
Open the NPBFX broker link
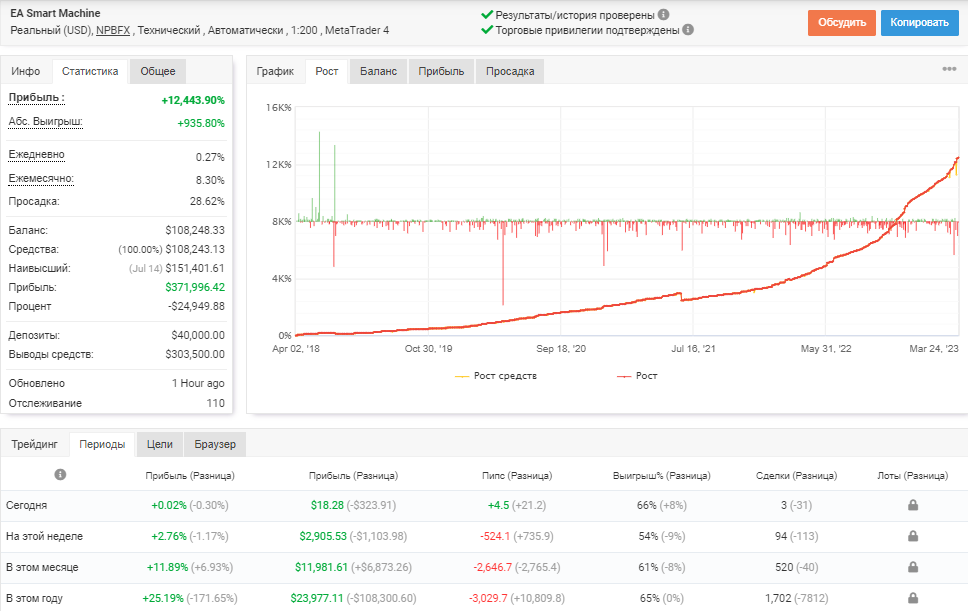(x=113, y=30)
